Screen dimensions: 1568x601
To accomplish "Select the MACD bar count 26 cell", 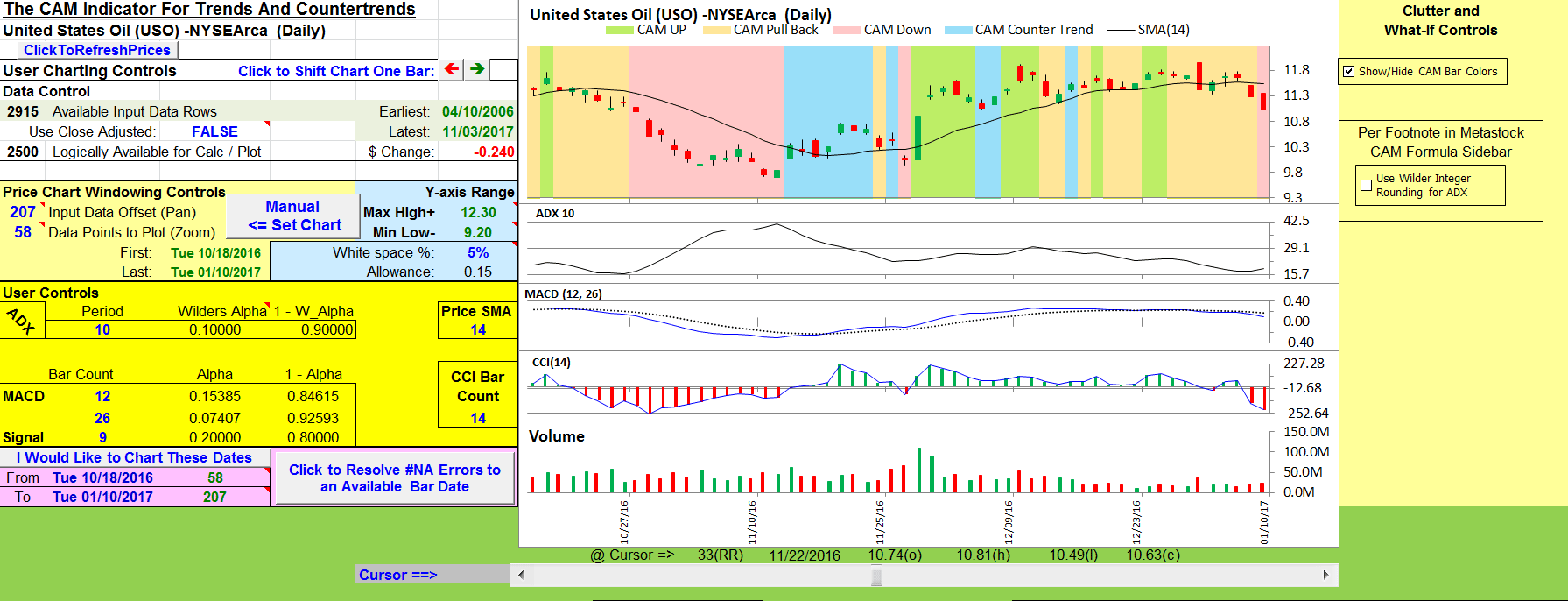I will click(102, 418).
